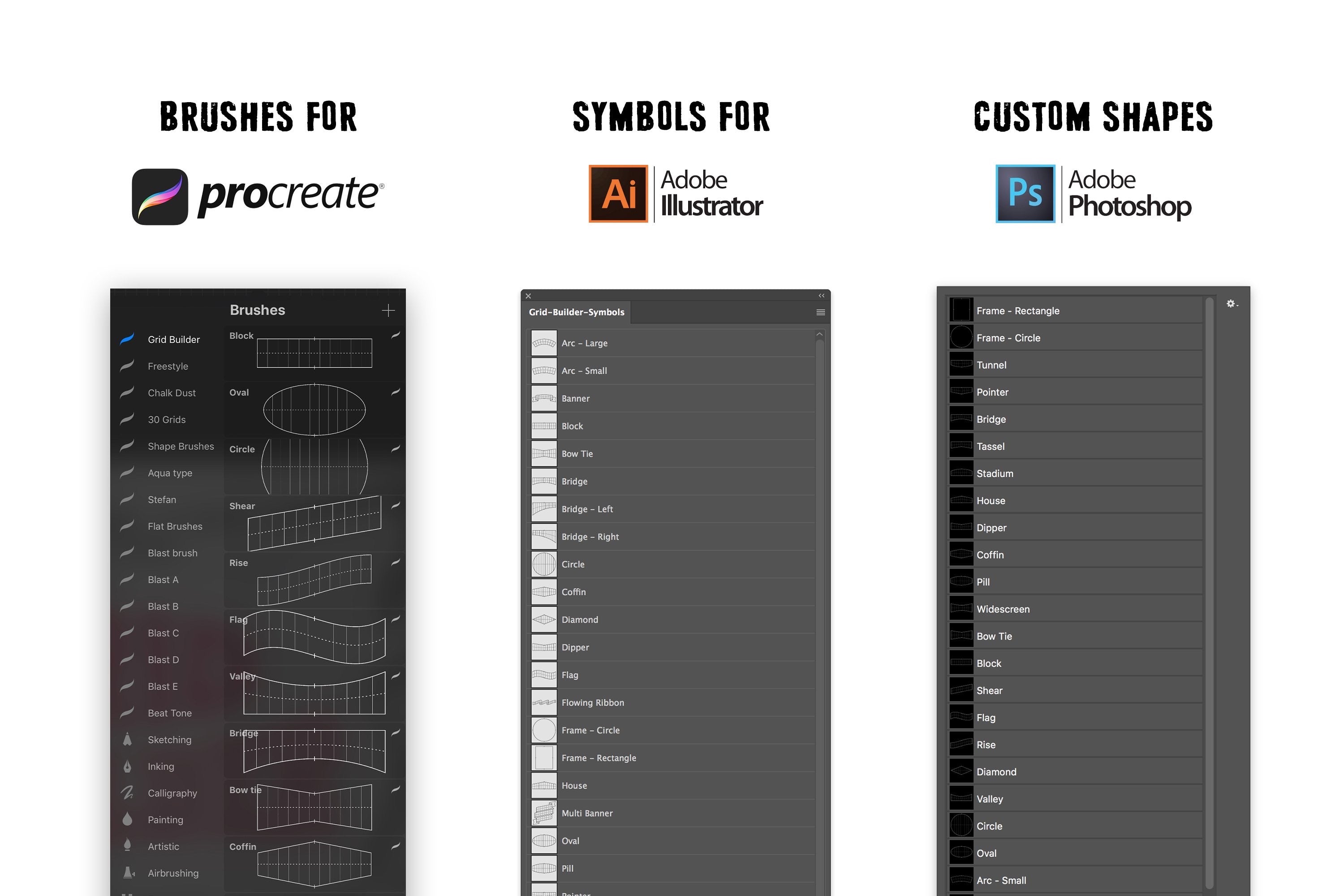Choose the Multi Banner symbol
The height and width of the screenshot is (896, 1344).
[586, 813]
